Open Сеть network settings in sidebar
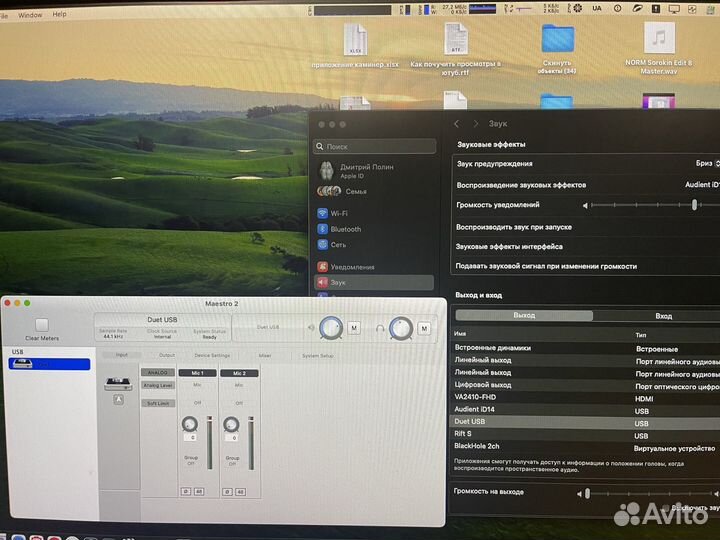Image resolution: width=720 pixels, height=540 pixels. [332, 244]
